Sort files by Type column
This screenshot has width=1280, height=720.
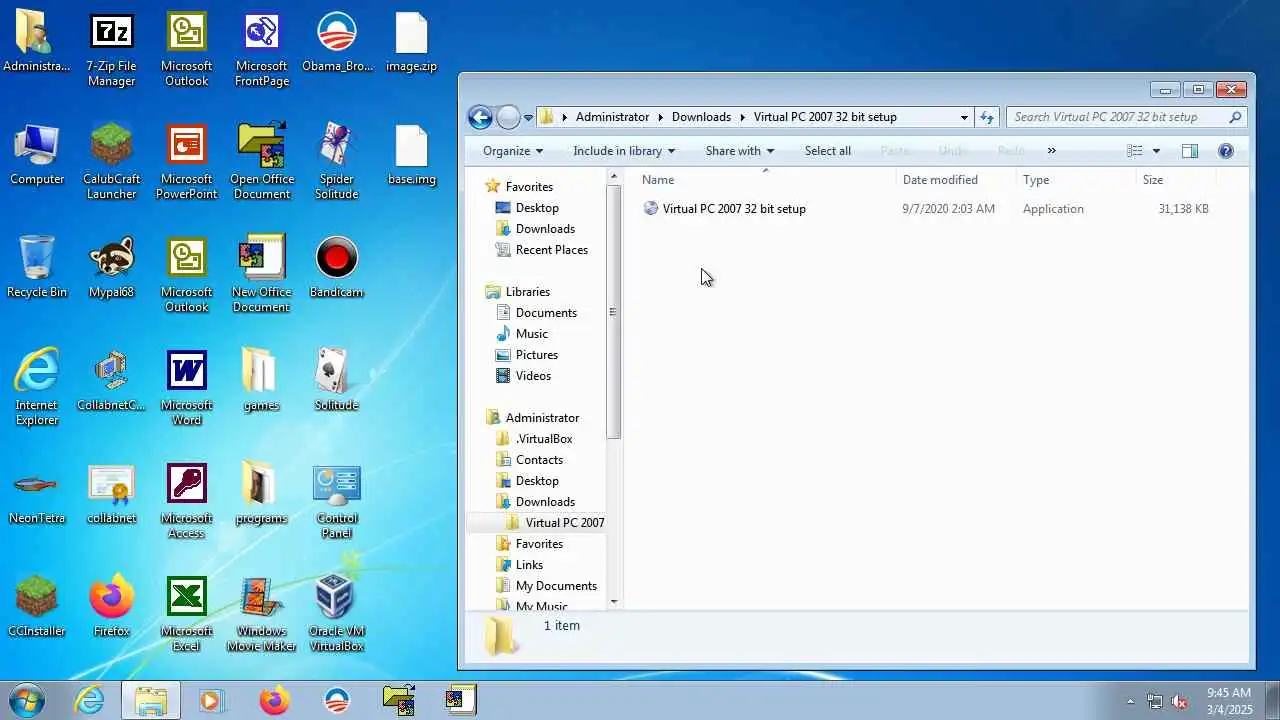1076,180
